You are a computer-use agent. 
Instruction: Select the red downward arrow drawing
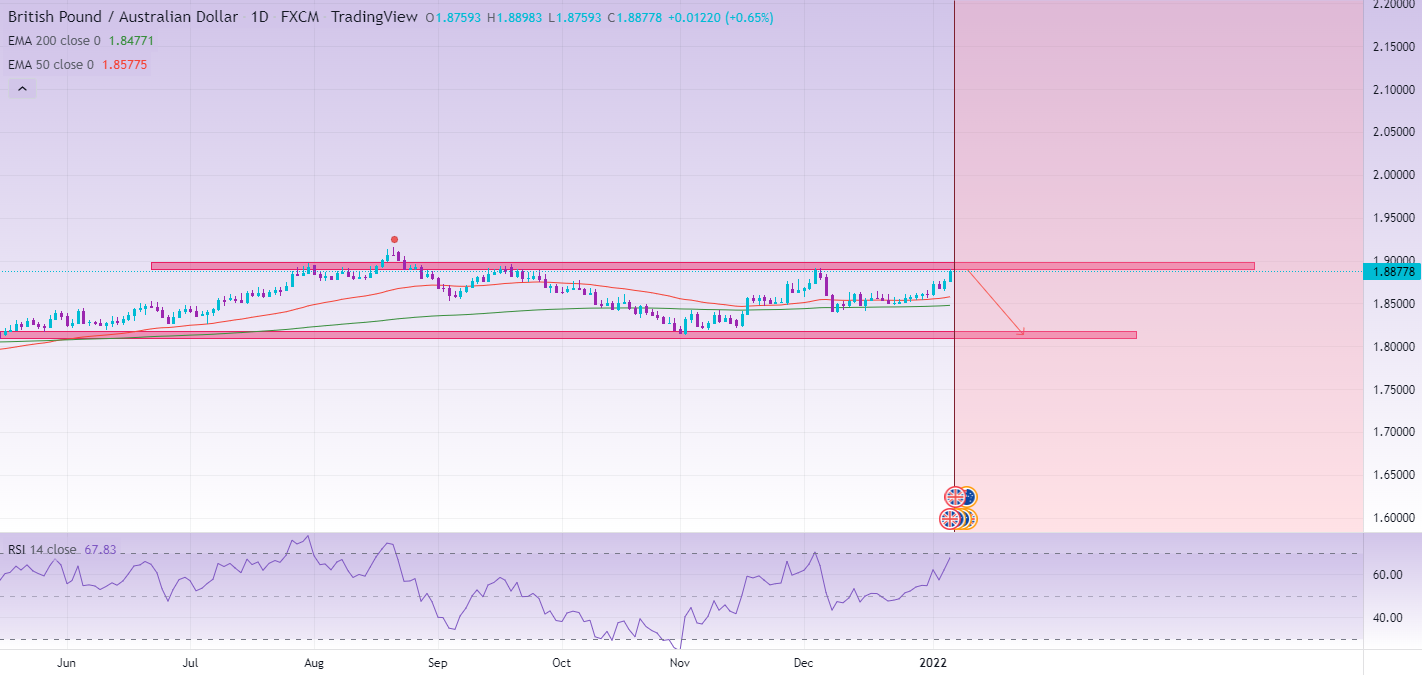pyautogui.click(x=996, y=303)
